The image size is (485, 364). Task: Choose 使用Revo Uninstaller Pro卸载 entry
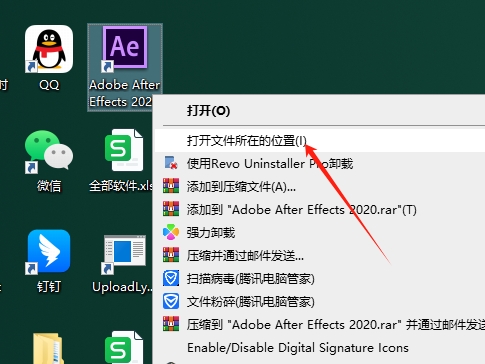[320, 164]
